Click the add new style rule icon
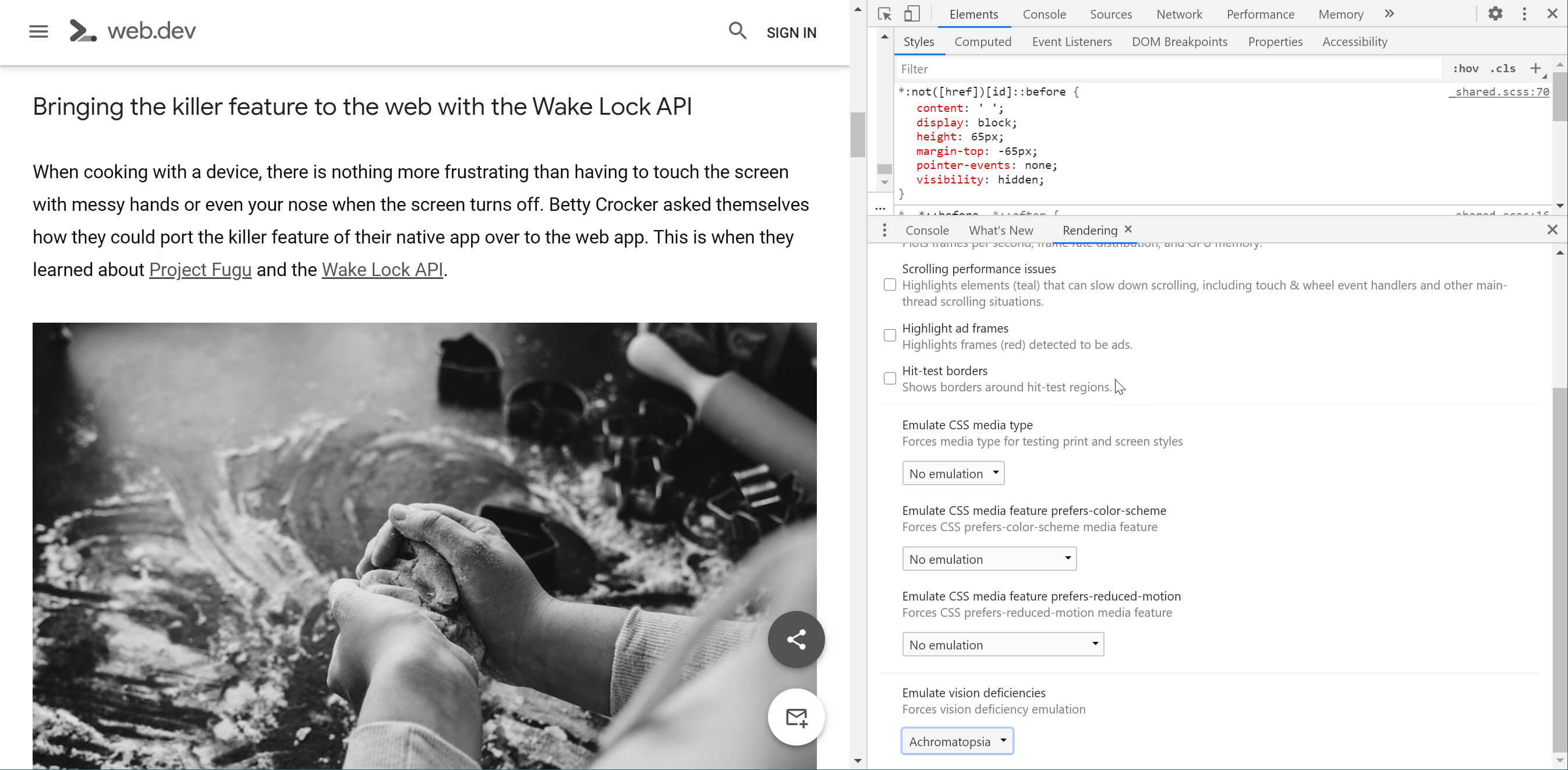 point(1536,68)
